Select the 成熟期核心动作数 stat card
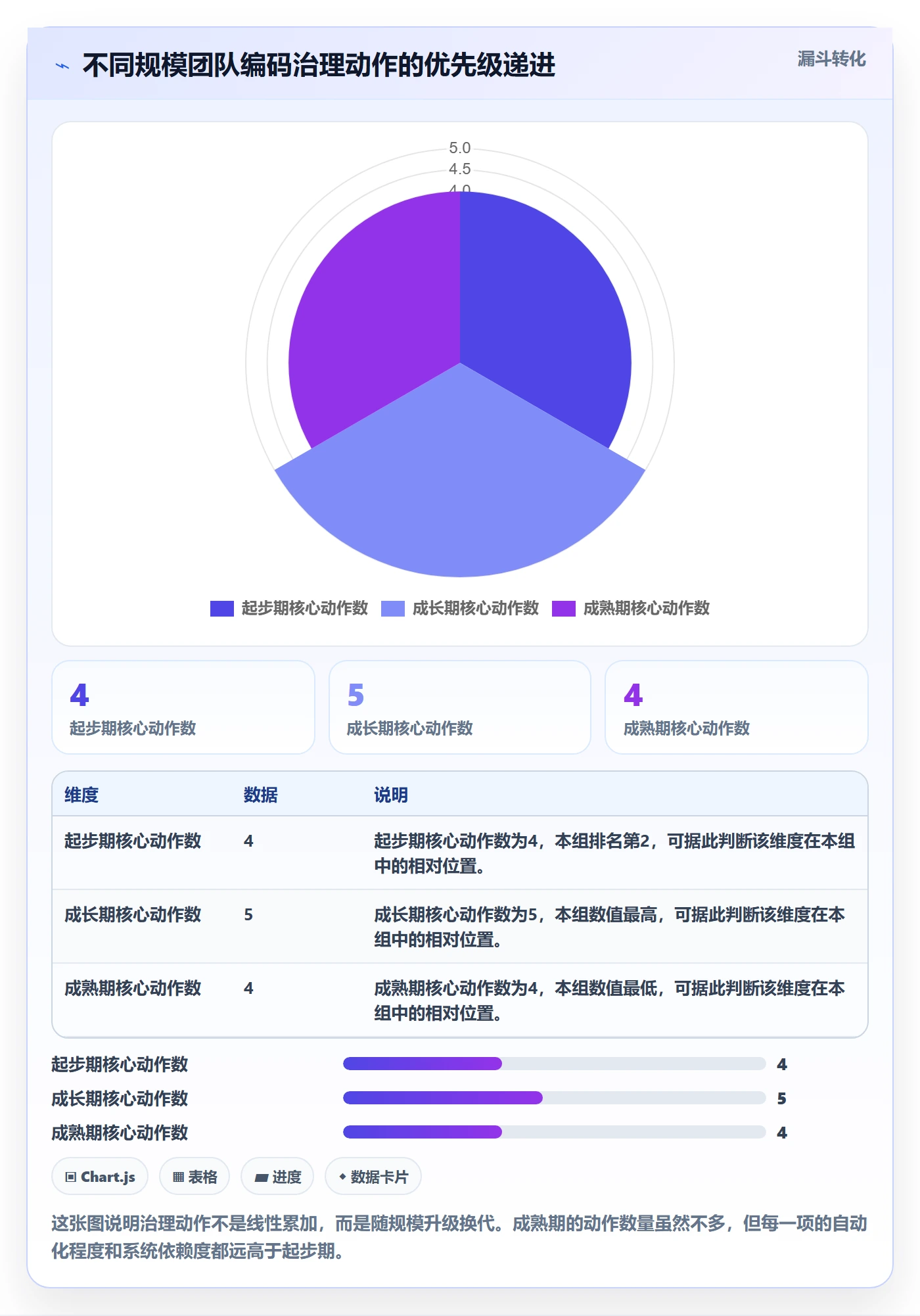Screen dimensions: 920x1316 click(737, 707)
